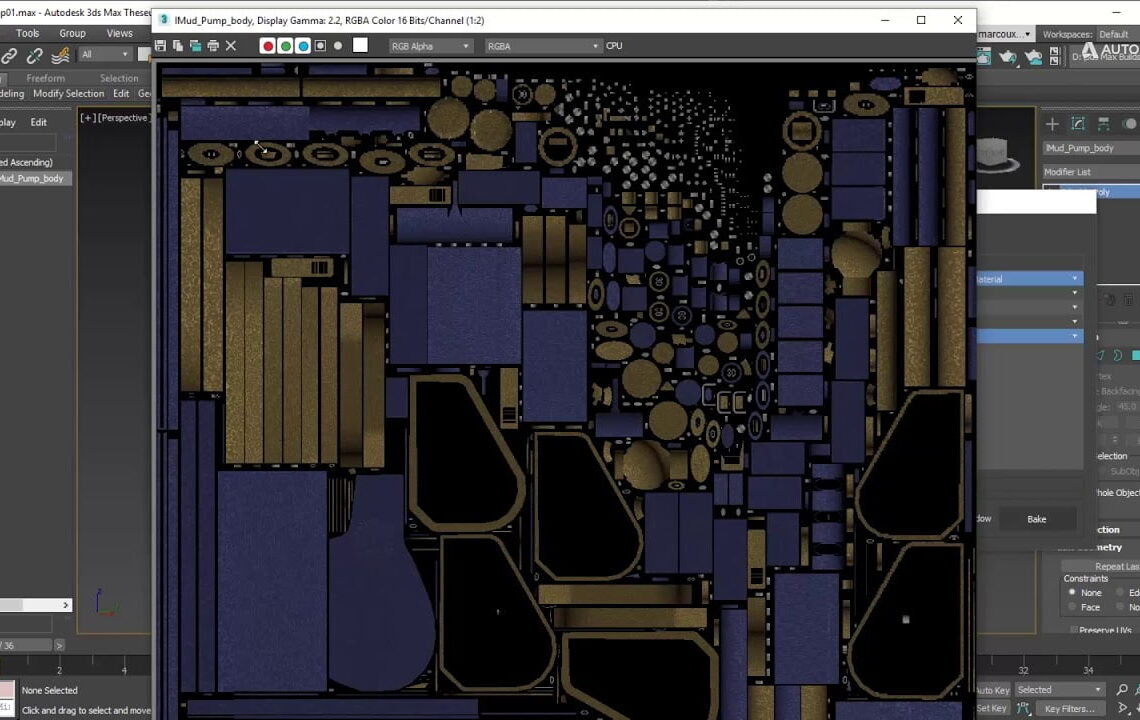The width and height of the screenshot is (1140, 720).
Task: Enable the monochrome display icon
Action: tap(338, 46)
